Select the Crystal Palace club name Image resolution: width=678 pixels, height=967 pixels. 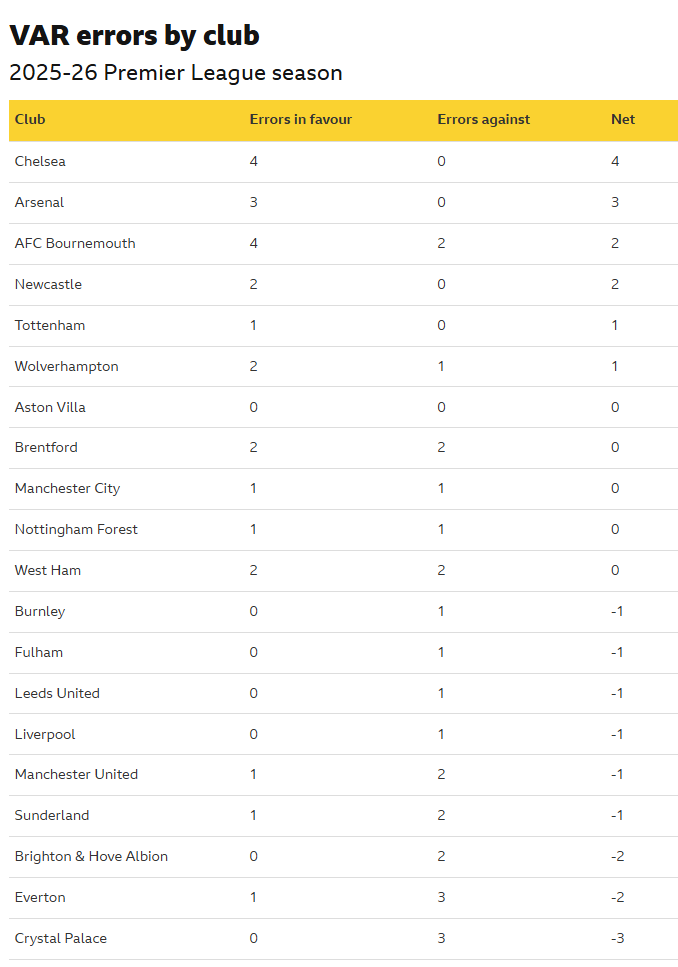pyautogui.click(x=61, y=939)
